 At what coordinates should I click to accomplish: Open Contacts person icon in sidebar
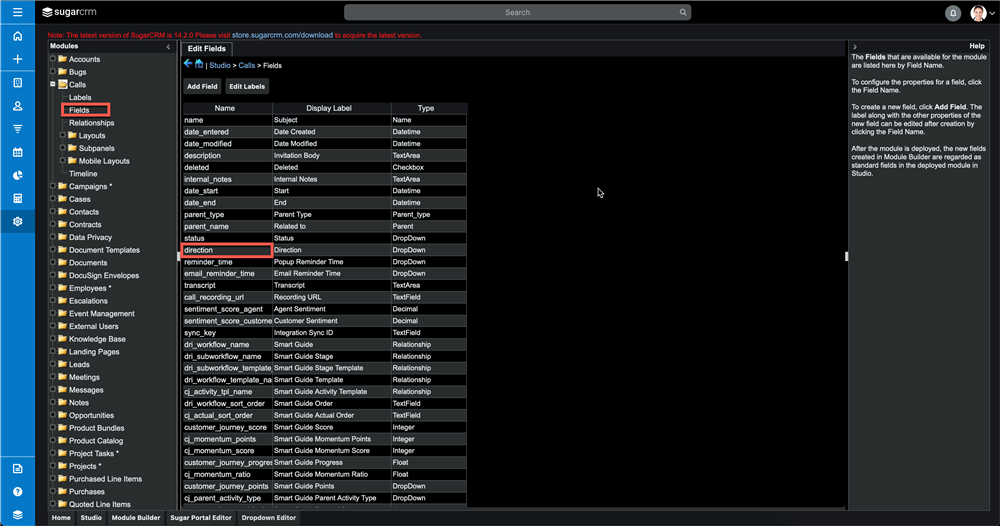pos(17,106)
